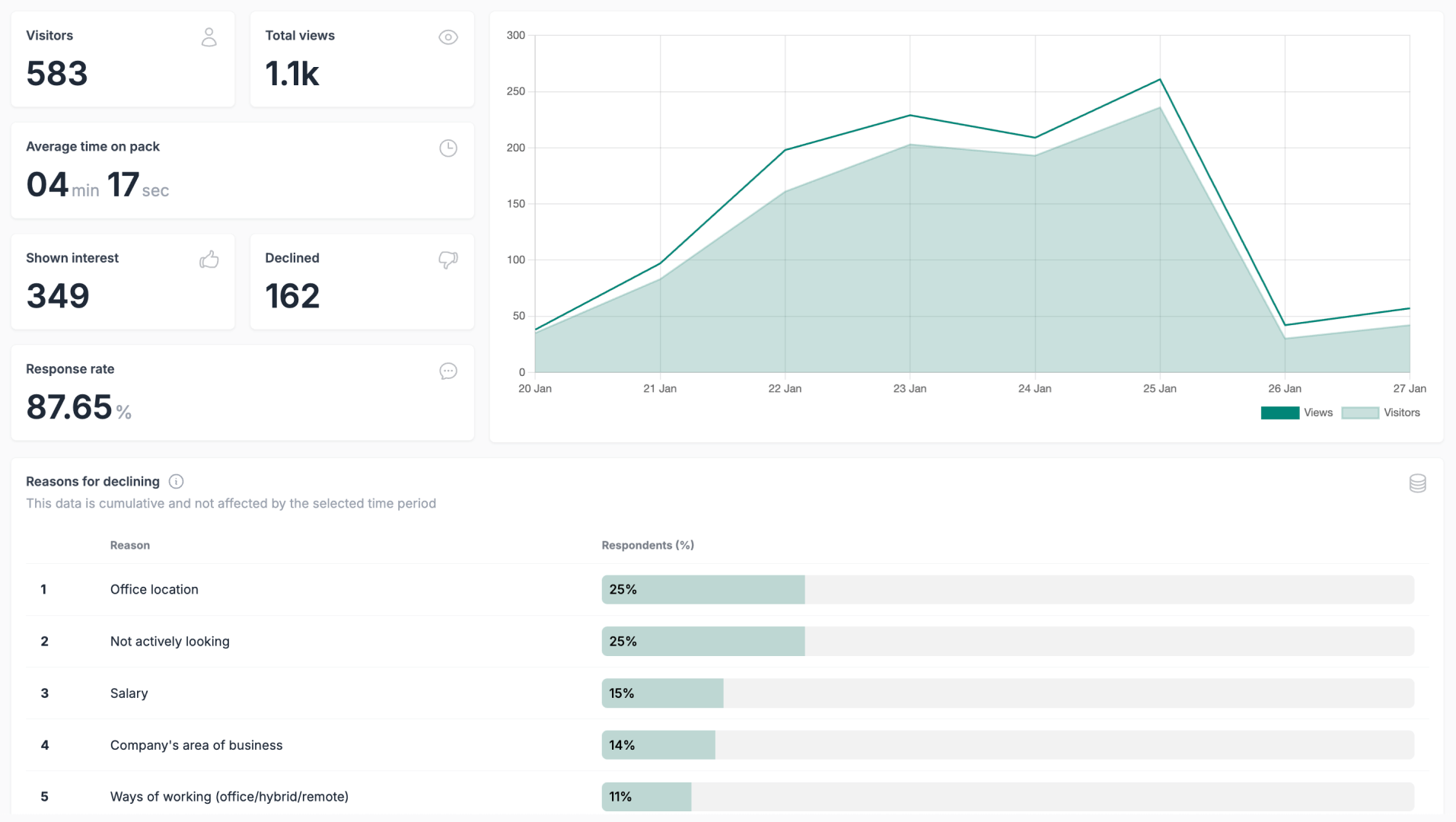This screenshot has width=1456, height=822.
Task: Select the Office location reason row
Action: point(154,589)
